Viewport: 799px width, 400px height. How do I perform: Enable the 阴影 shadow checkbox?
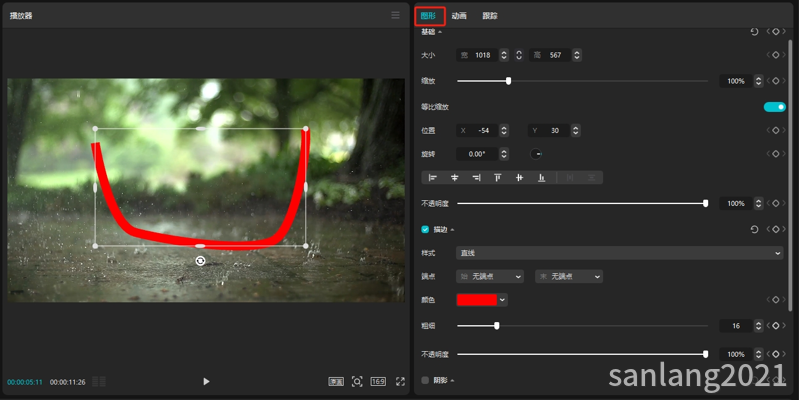[425, 380]
